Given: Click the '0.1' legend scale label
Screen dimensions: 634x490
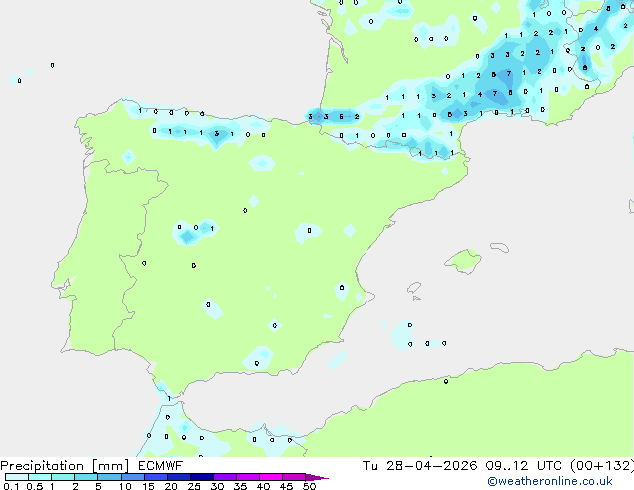Looking at the screenshot, I should 11,486.
